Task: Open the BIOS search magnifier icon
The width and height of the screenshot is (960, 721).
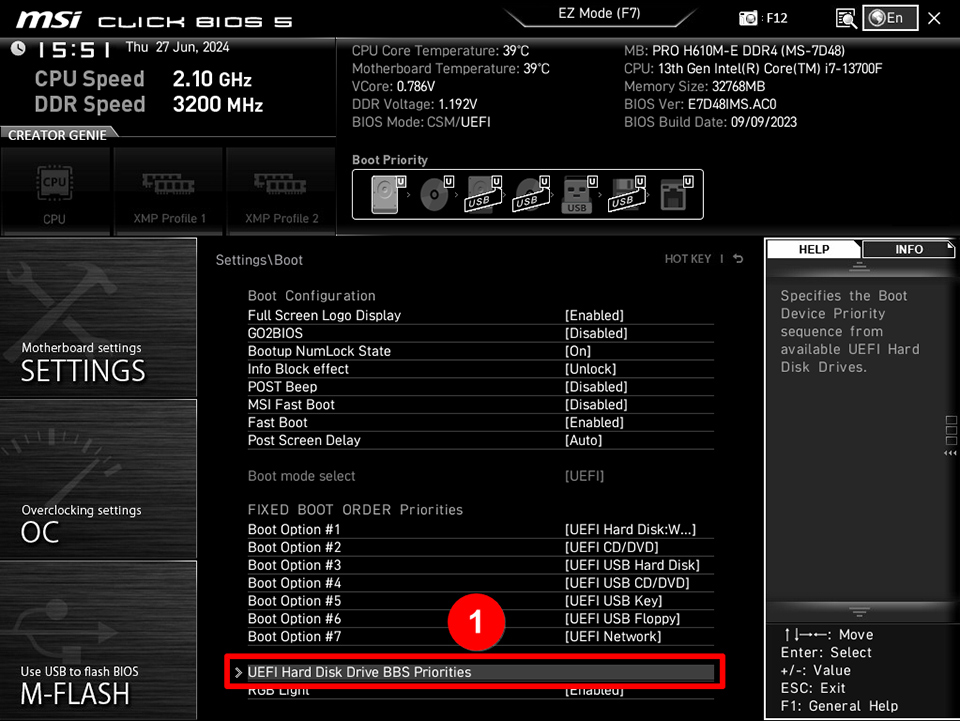Action: 846,18
